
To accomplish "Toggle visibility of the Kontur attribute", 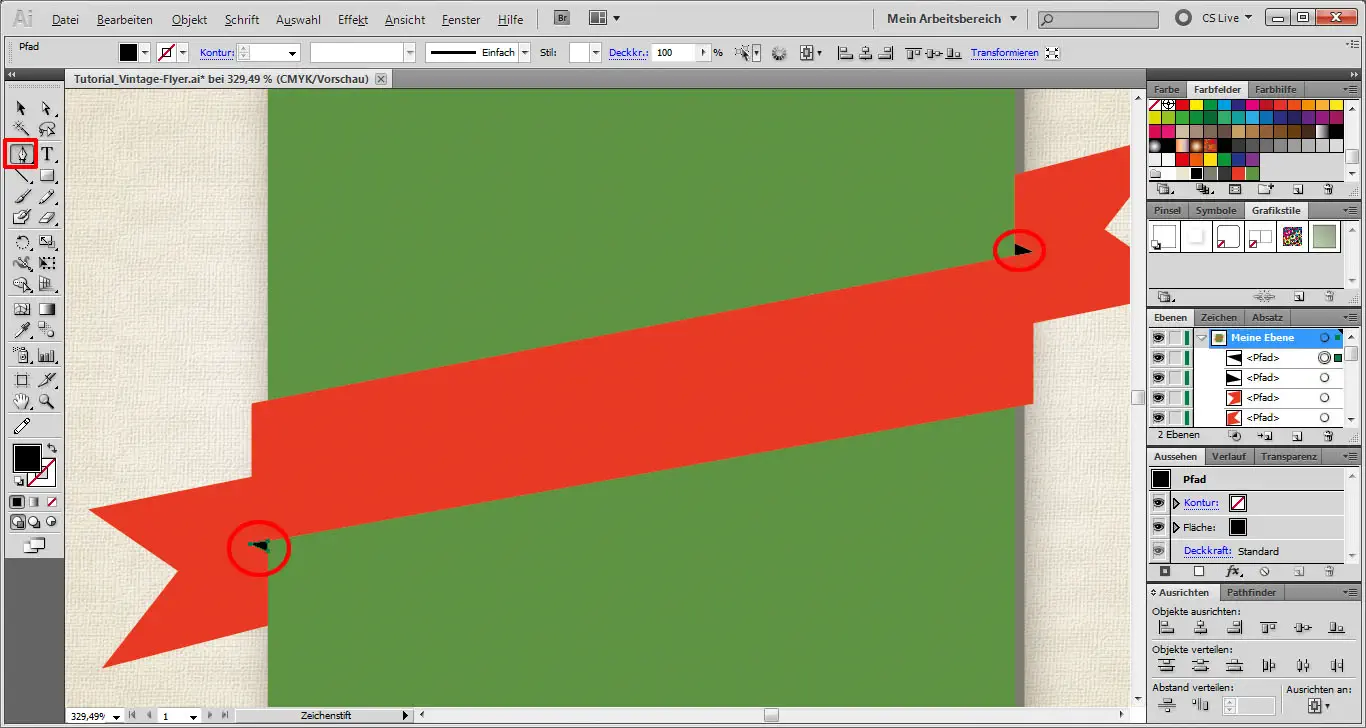I will click(1158, 503).
